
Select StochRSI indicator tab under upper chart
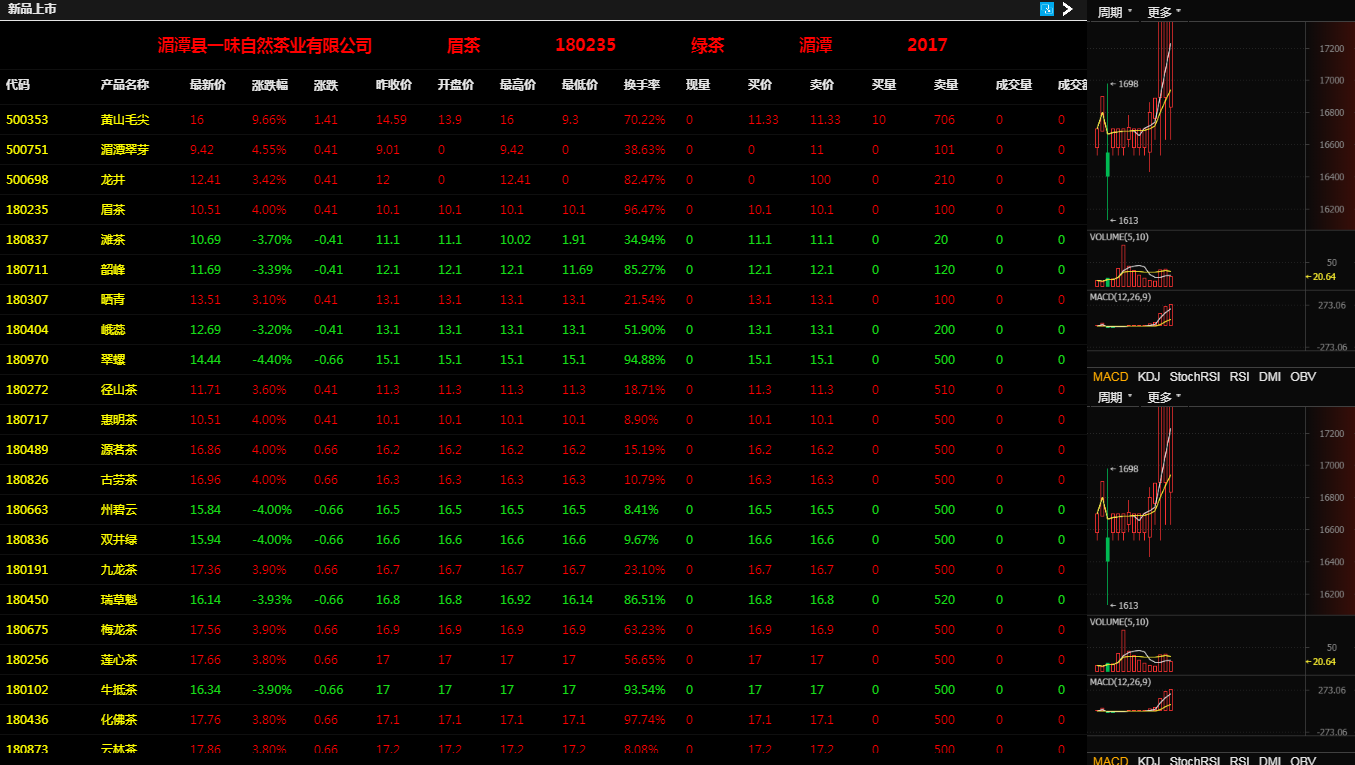click(1194, 377)
